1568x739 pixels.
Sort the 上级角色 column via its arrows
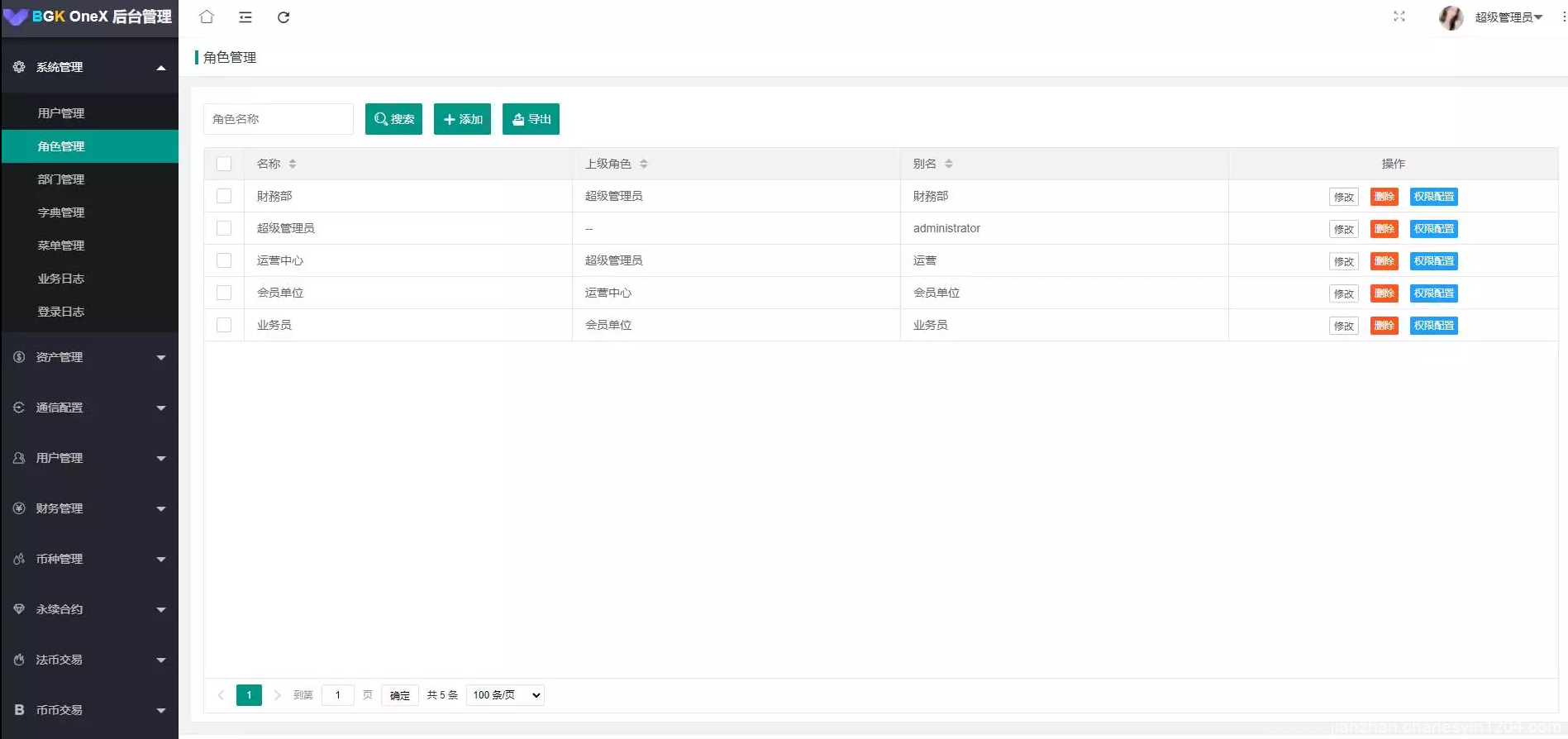(644, 164)
